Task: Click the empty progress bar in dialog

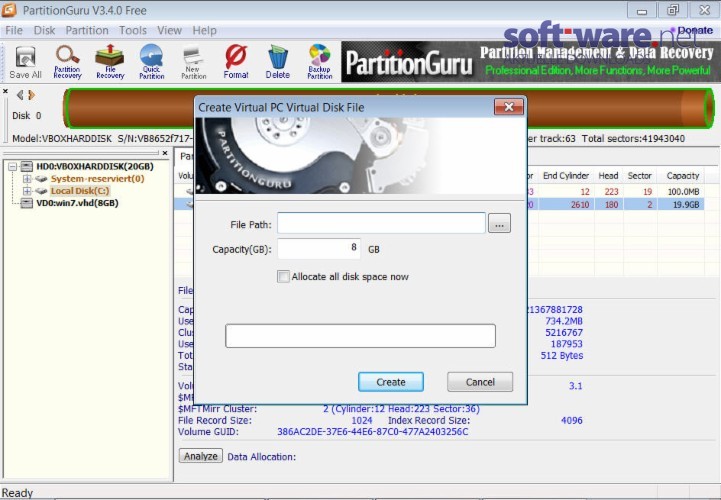Action: pos(360,336)
